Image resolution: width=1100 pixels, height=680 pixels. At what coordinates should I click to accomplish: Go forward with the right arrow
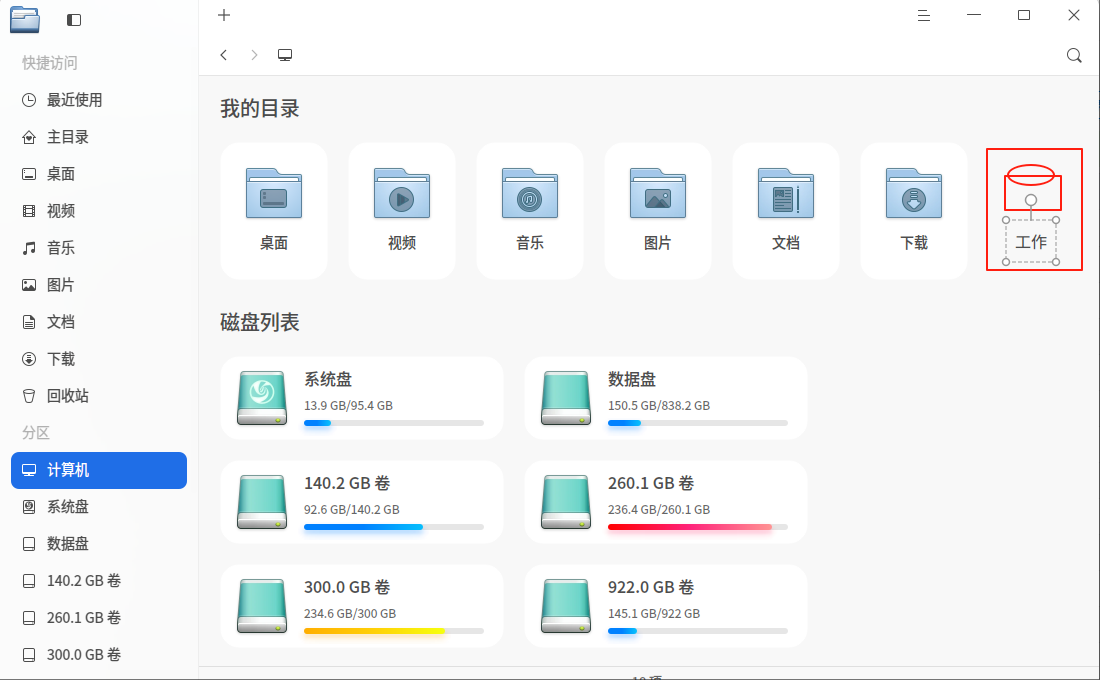[254, 55]
